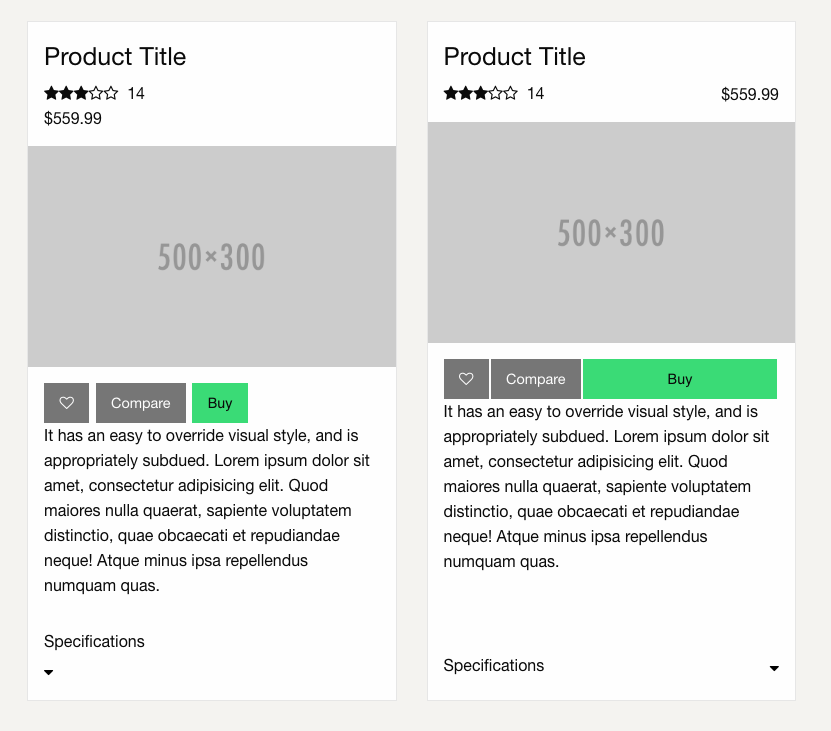The height and width of the screenshot is (731, 831).
Task: Open Specifications label in right card
Action: pyautogui.click(x=493, y=665)
